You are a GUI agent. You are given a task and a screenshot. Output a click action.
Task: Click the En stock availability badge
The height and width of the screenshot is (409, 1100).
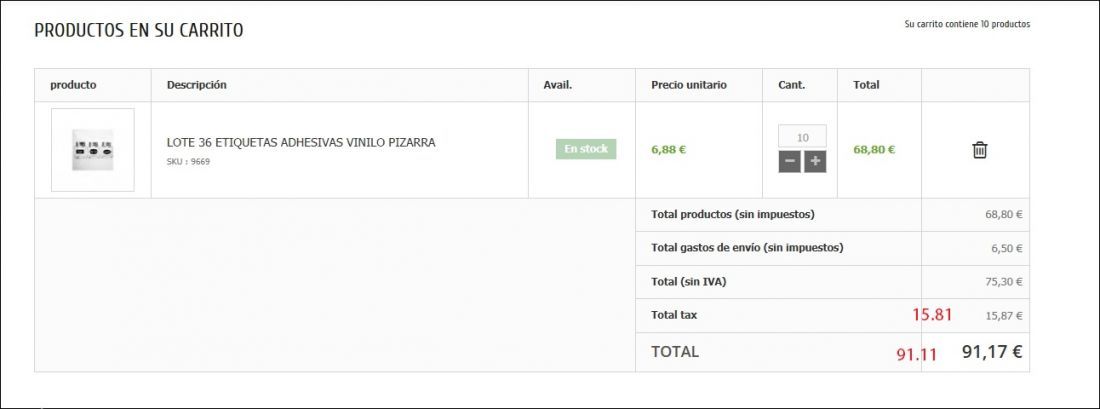pyautogui.click(x=586, y=149)
